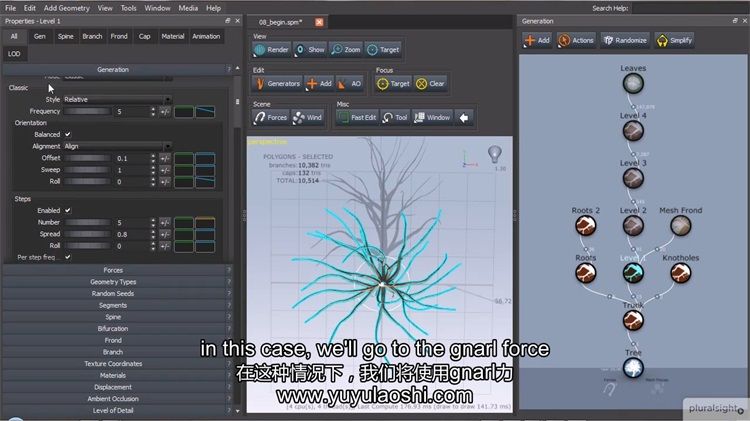Select the Mesh Frond generator node
This screenshot has width=750, height=421.
click(680, 226)
